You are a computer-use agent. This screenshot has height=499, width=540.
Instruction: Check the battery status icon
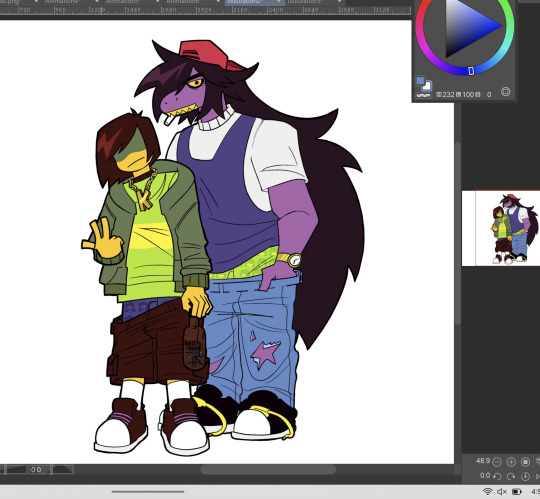point(517,492)
